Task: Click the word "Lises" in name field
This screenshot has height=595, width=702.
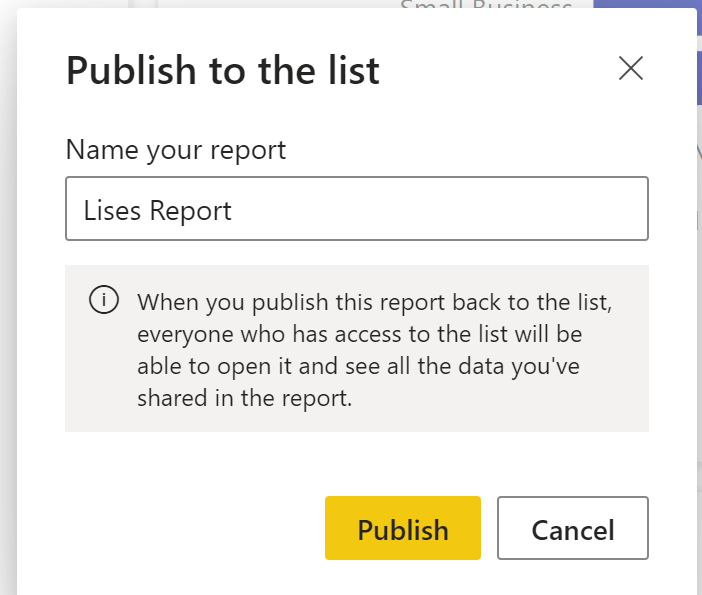Action: point(113,210)
